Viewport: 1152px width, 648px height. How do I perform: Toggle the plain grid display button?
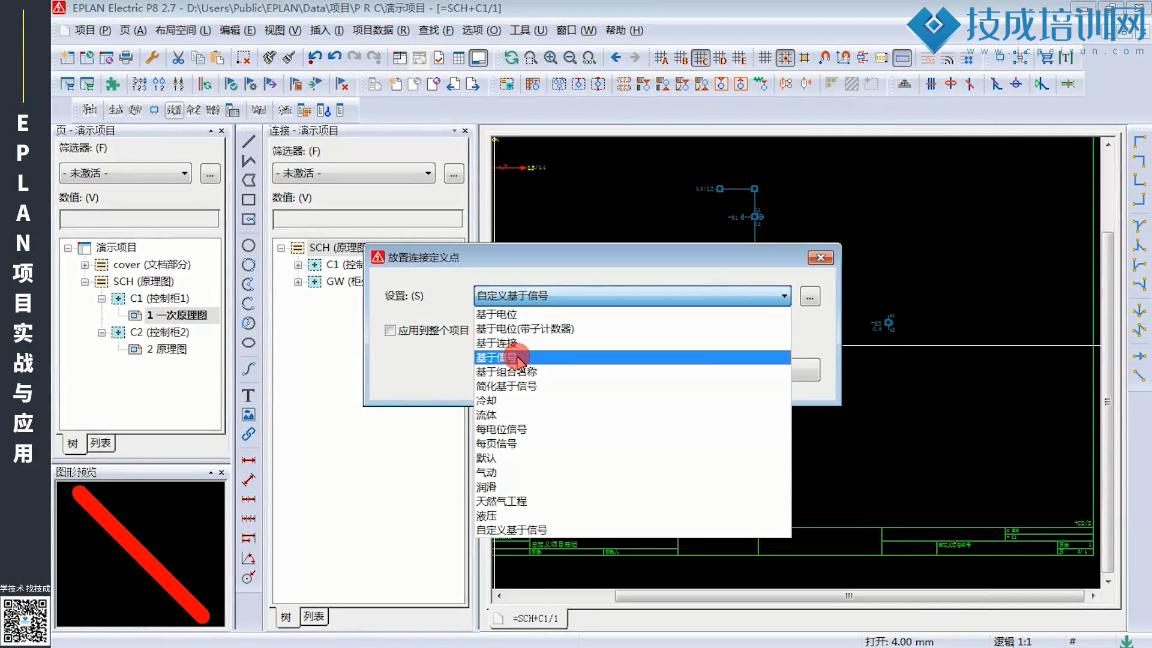765,57
